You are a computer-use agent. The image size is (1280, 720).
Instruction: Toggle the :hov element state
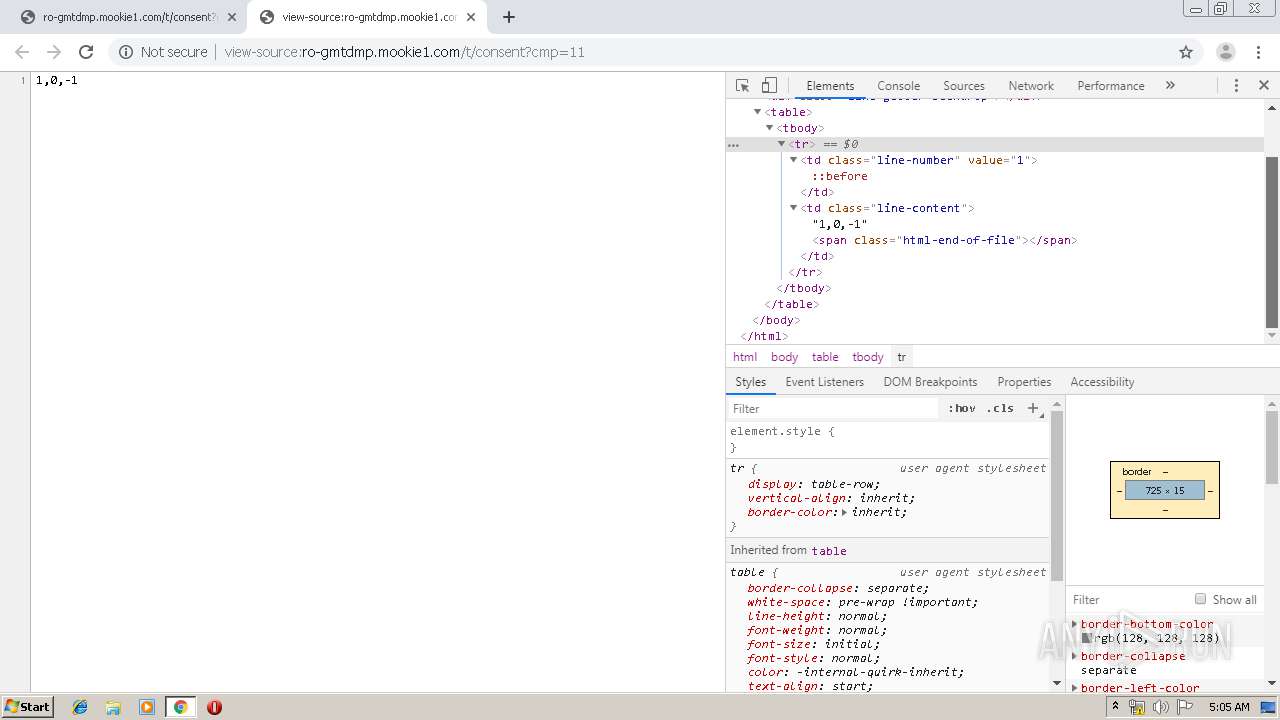[x=961, y=408]
